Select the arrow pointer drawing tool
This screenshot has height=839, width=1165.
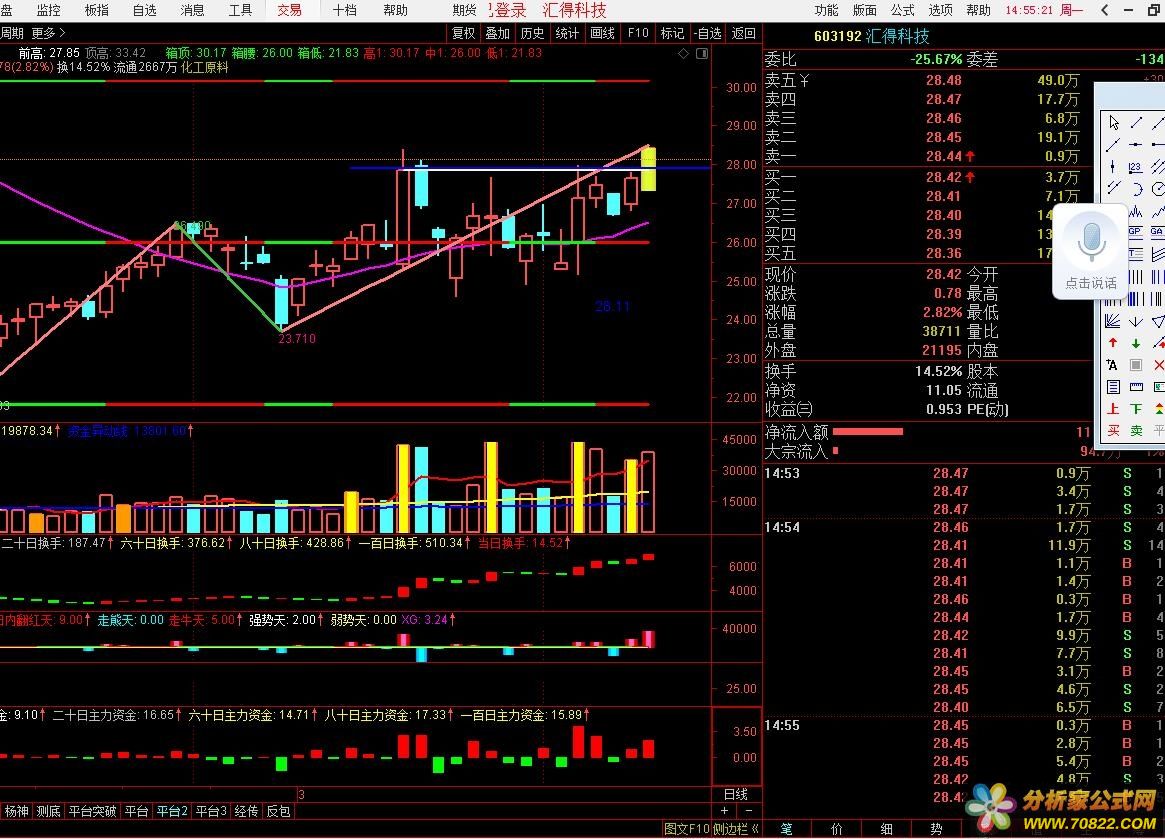click(1113, 123)
